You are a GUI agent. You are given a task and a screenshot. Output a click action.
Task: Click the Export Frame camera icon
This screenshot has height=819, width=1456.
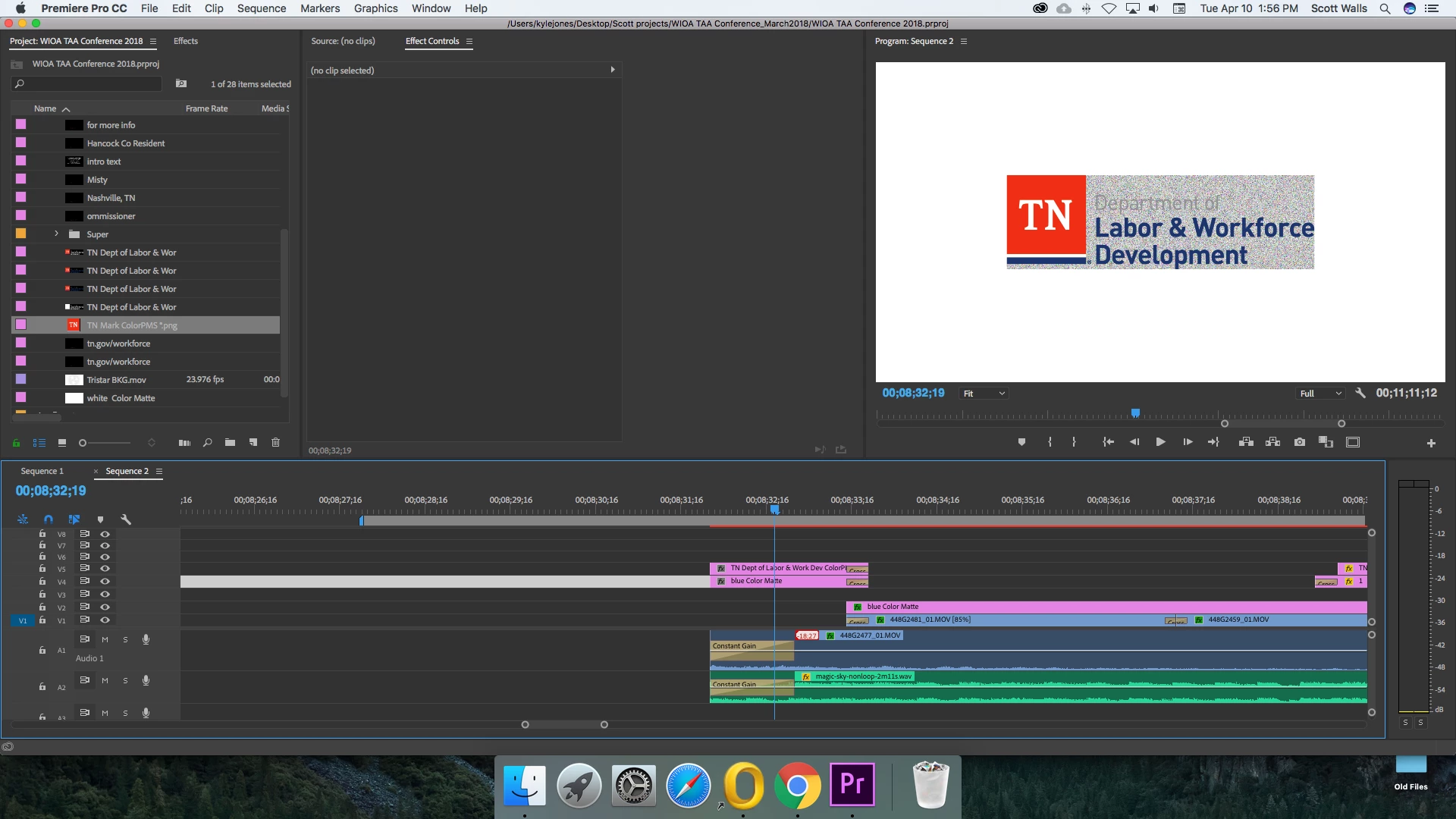click(x=1300, y=442)
